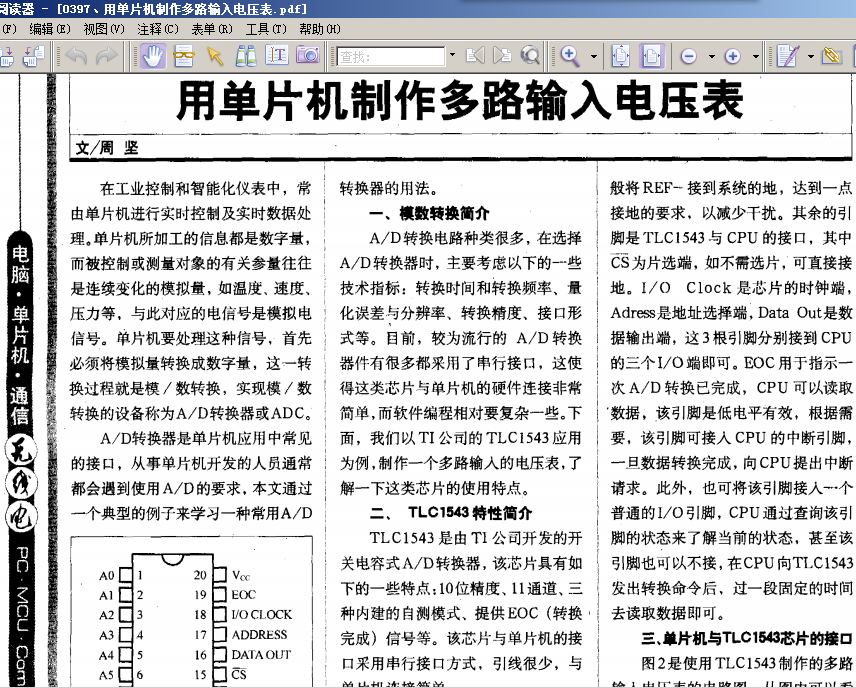
Task: Open the 编辑(E) menu
Action: [50, 29]
